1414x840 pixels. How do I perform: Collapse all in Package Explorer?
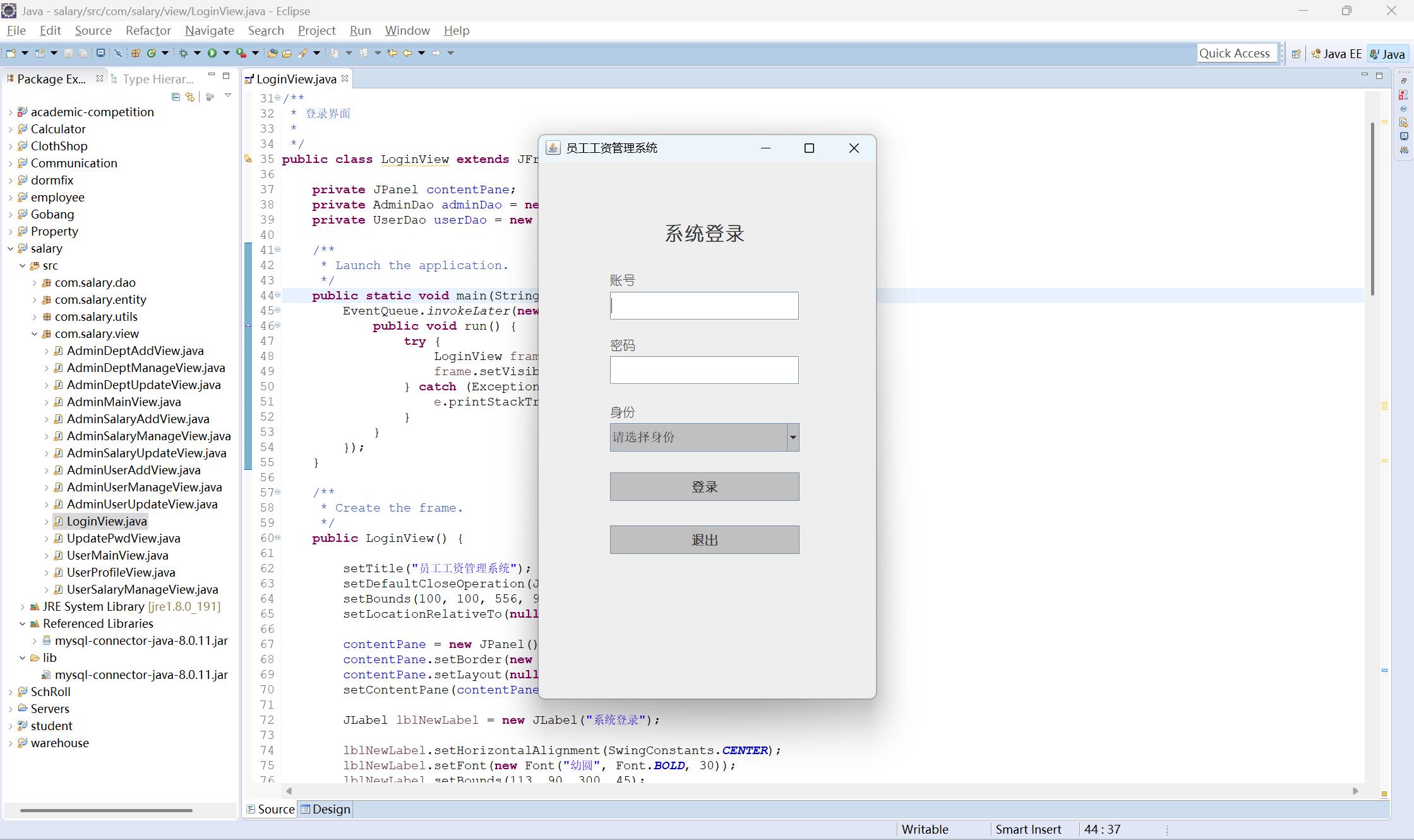tap(176, 97)
